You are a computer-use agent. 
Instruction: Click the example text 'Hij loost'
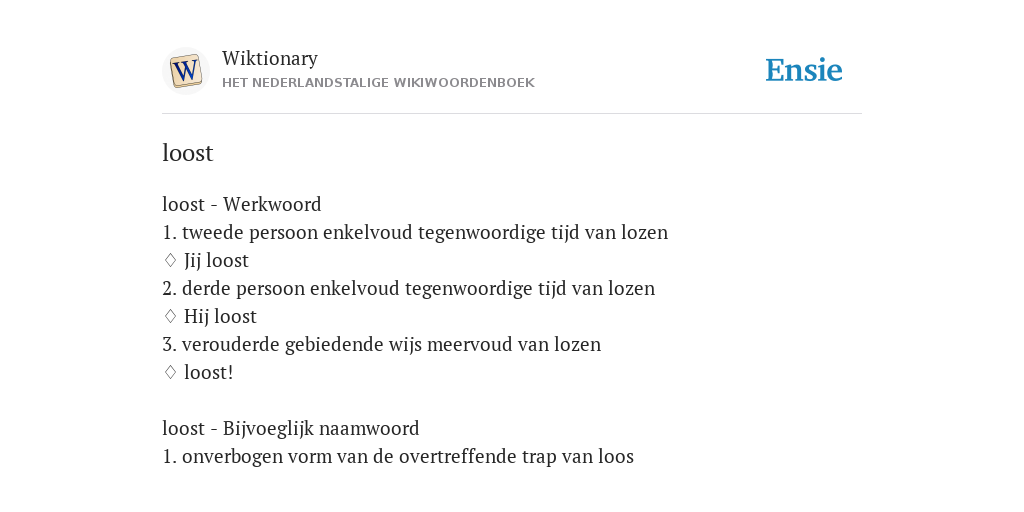[x=220, y=317]
